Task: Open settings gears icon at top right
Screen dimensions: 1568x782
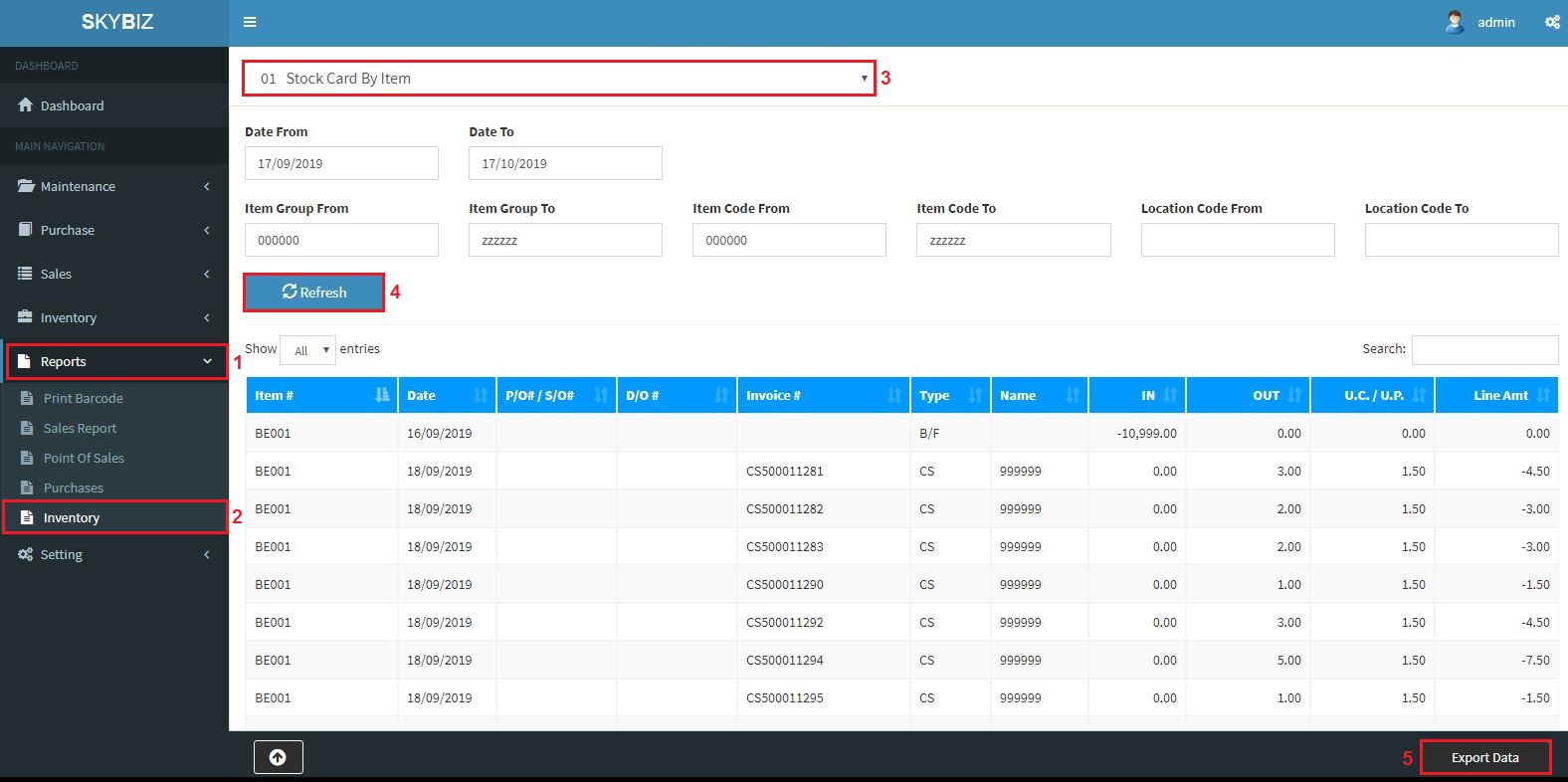Action: tap(1551, 22)
